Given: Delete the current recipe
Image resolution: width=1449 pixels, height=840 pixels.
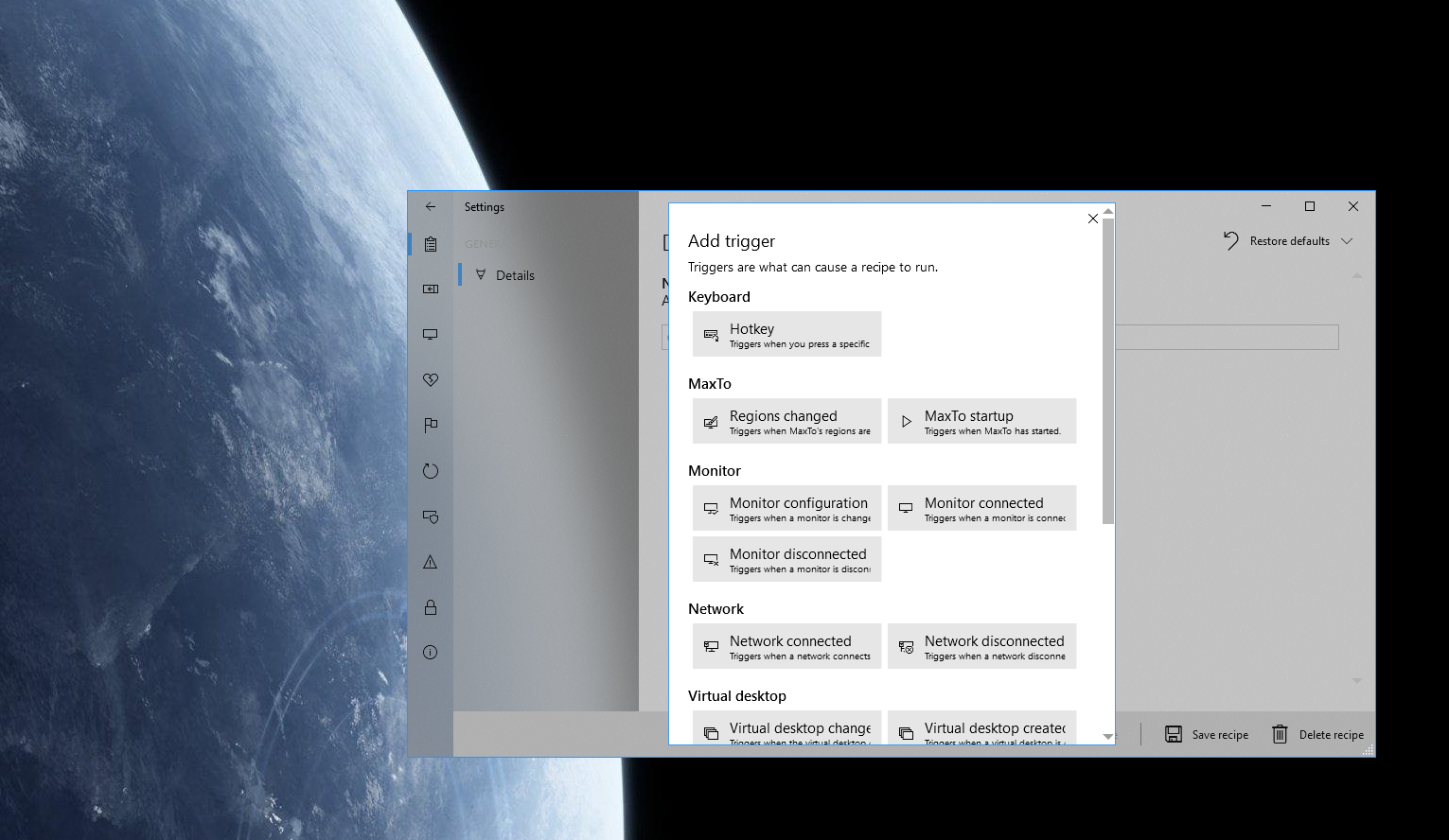Looking at the screenshot, I should (x=1317, y=734).
